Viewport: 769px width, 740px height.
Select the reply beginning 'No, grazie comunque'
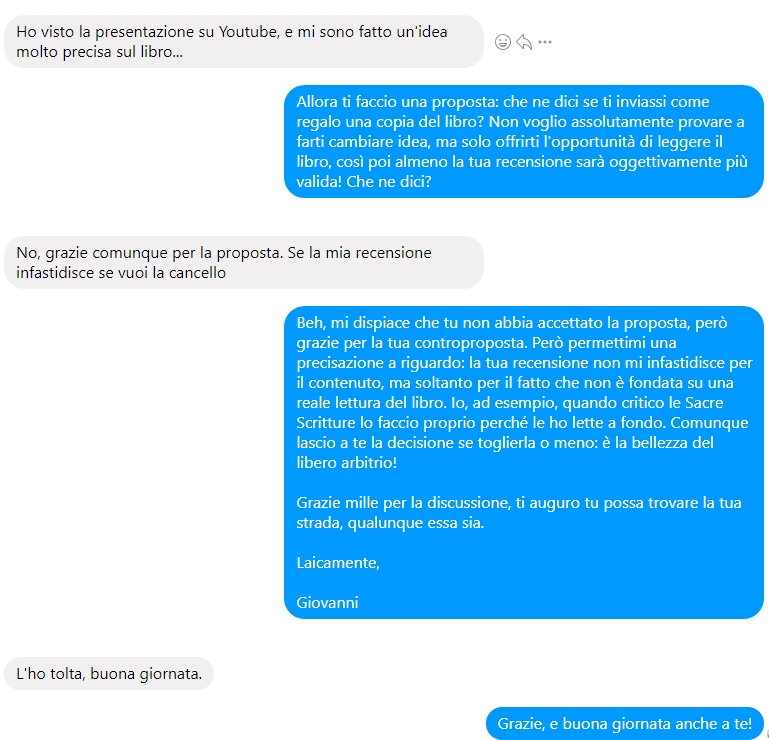[x=244, y=262]
